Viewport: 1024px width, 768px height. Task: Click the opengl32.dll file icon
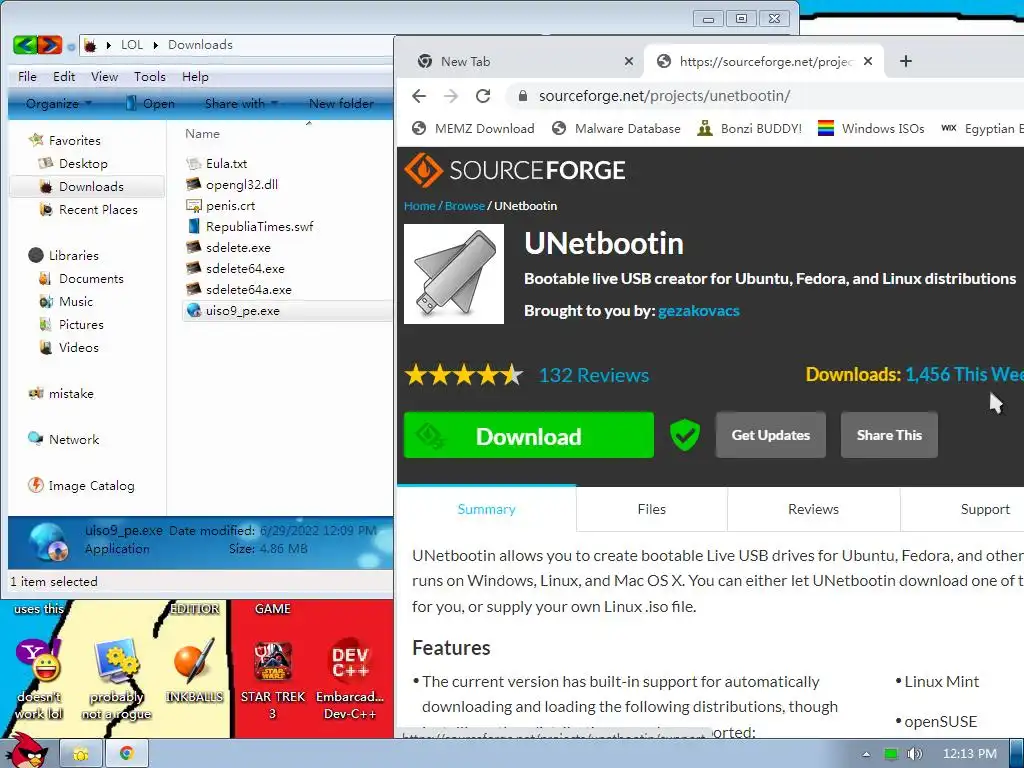[193, 184]
